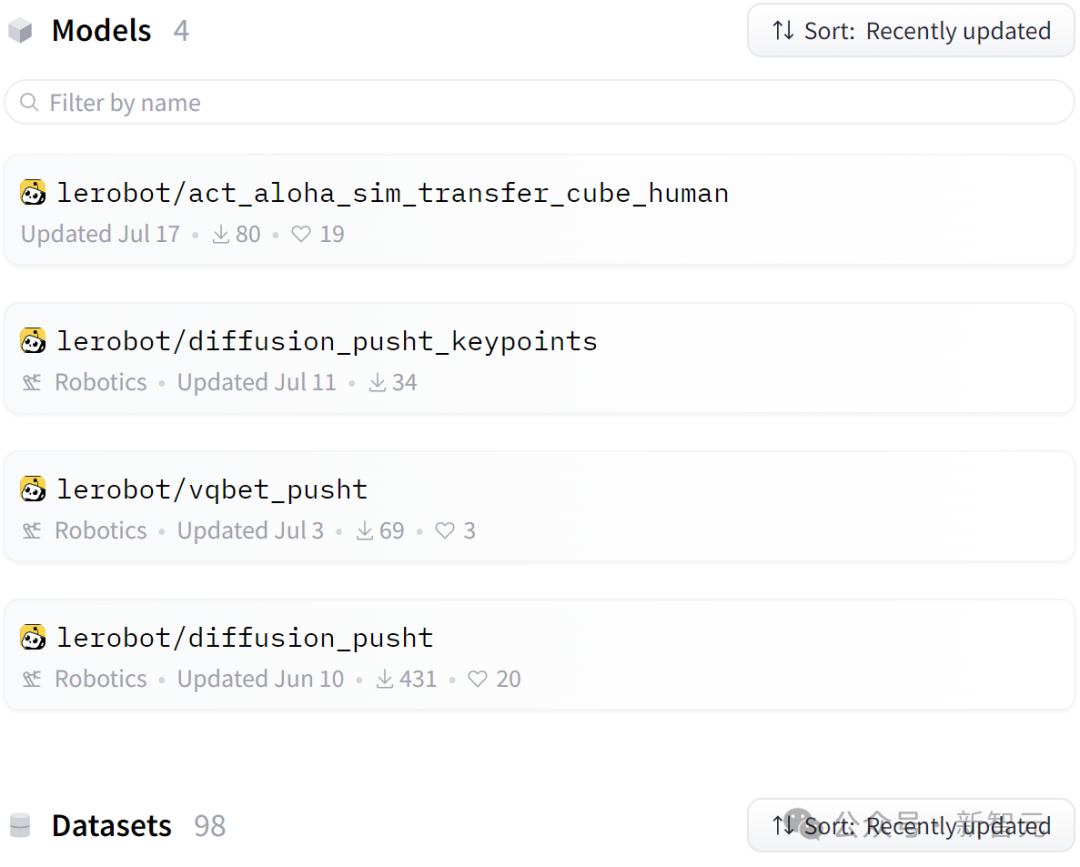Click the heart icon on act_aloha_sim_transfer_cube_human

click(301, 235)
